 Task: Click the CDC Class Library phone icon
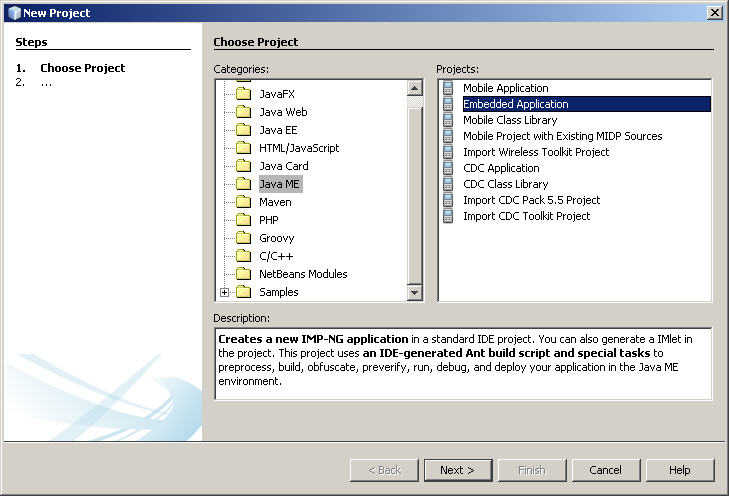click(448, 184)
